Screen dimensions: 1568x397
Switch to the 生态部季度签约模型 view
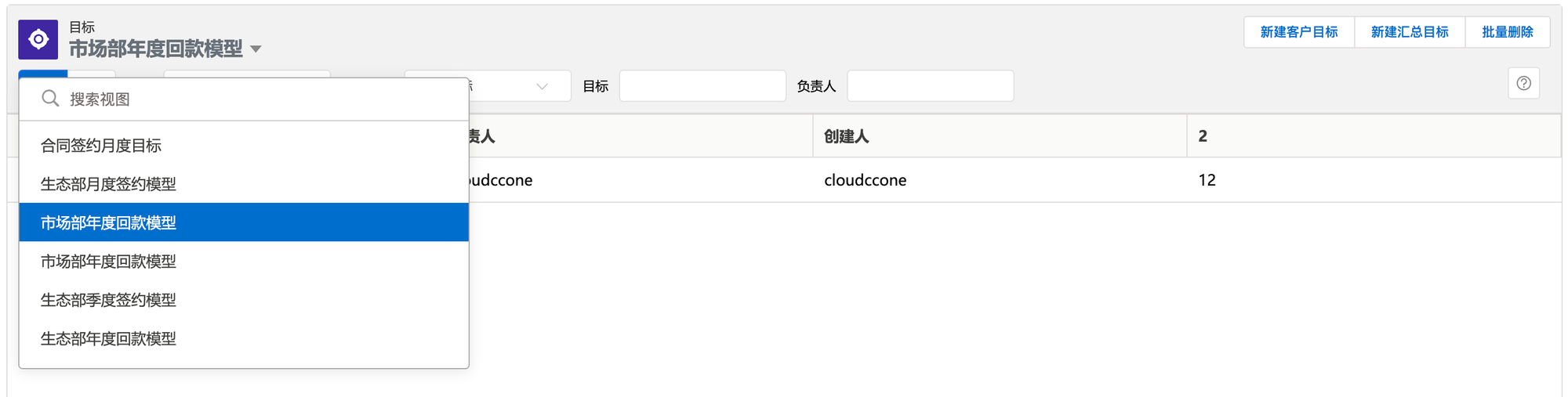point(108,300)
